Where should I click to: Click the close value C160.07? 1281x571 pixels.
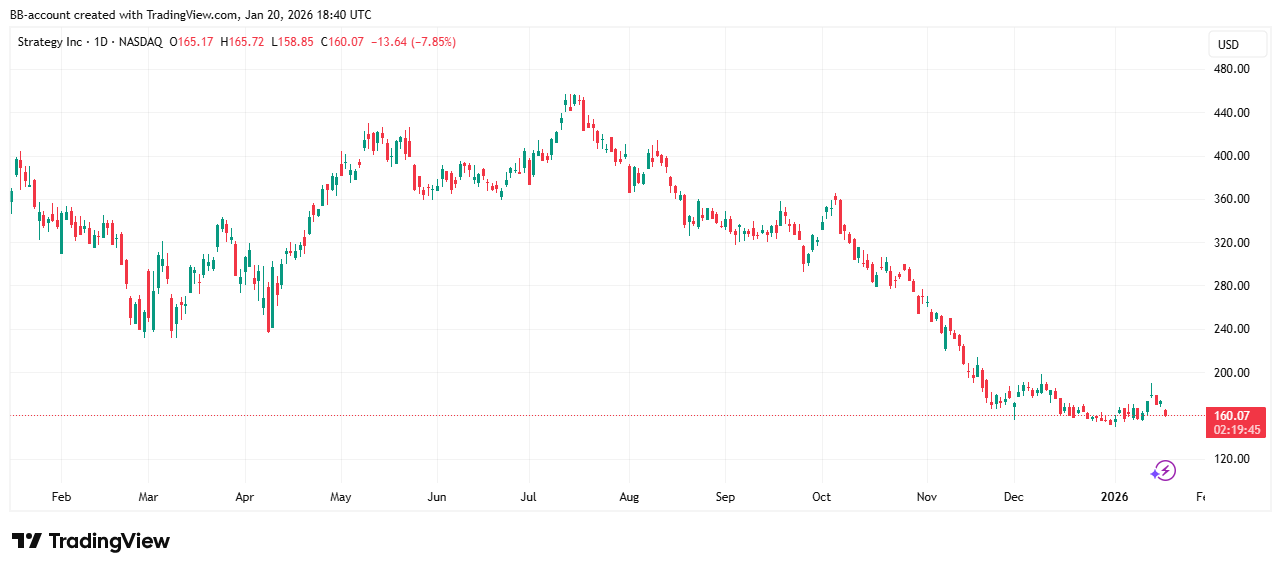click(x=343, y=42)
